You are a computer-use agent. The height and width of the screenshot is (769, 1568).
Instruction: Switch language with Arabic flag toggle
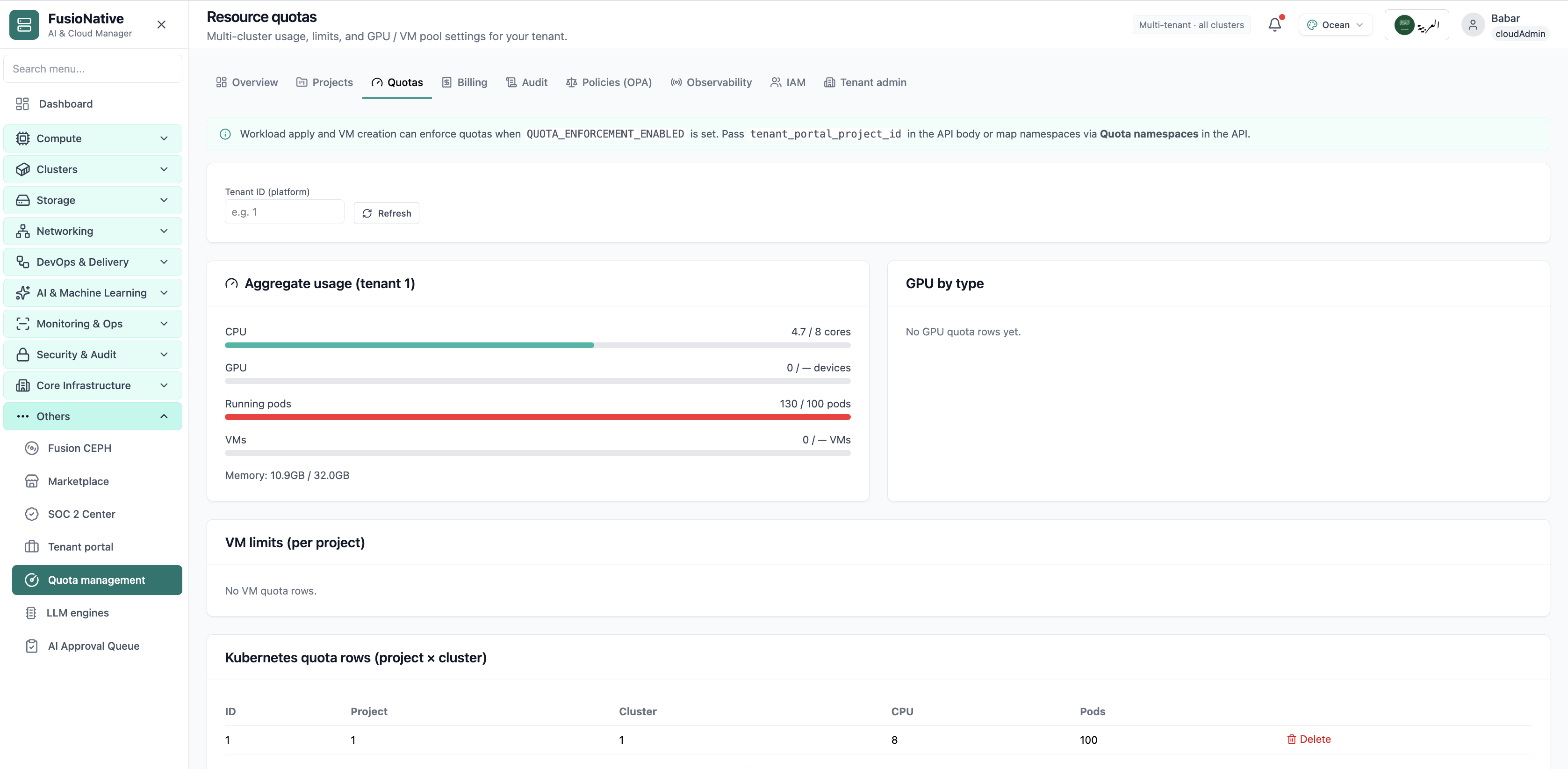pyautogui.click(x=1417, y=25)
